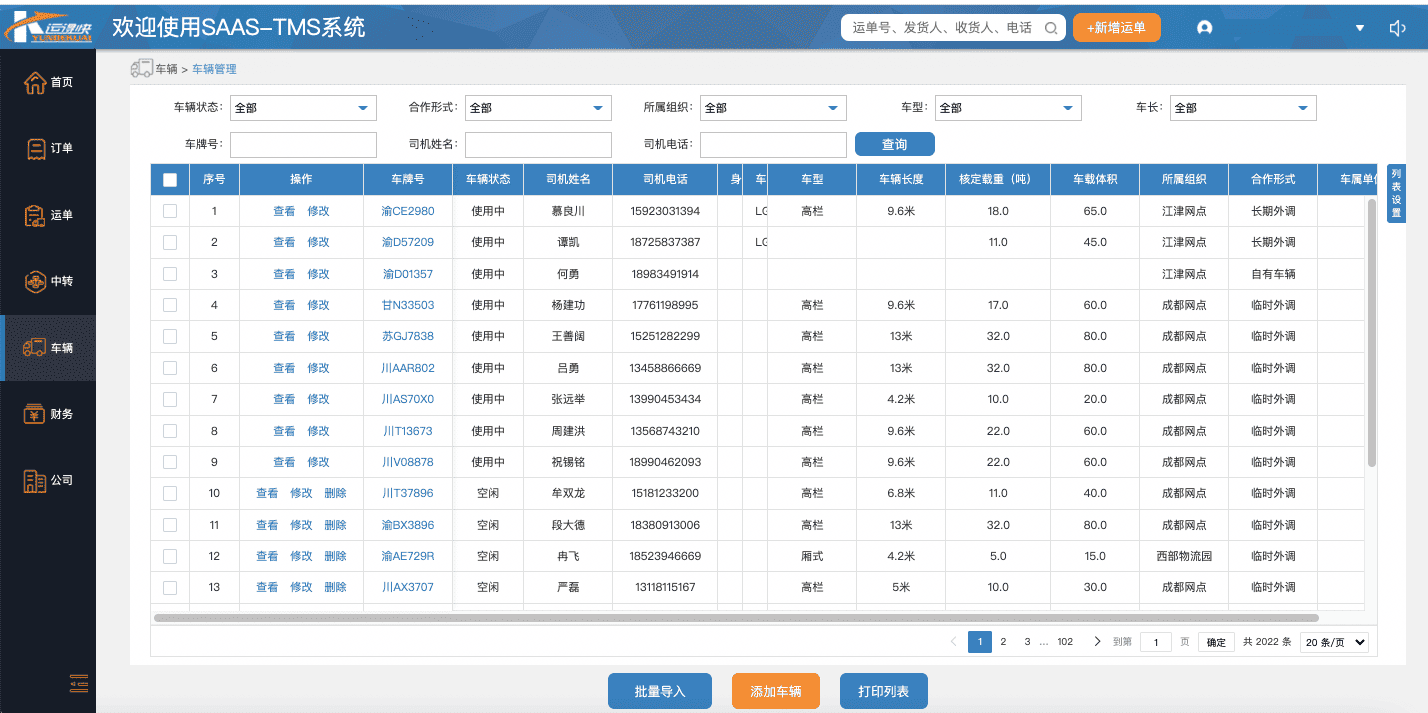Screen dimensions: 1428x713
Task: Toggle the select-all checkbox in table header
Action: (x=170, y=180)
